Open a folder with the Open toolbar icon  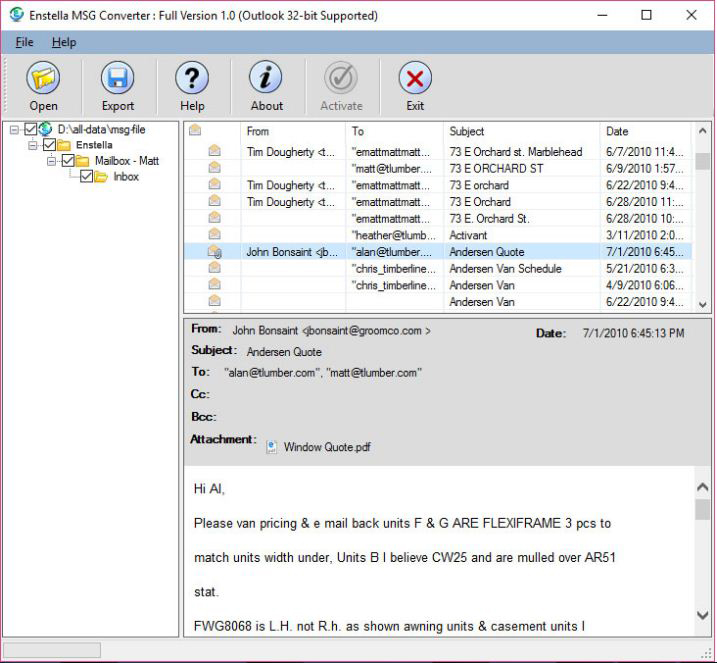point(43,78)
